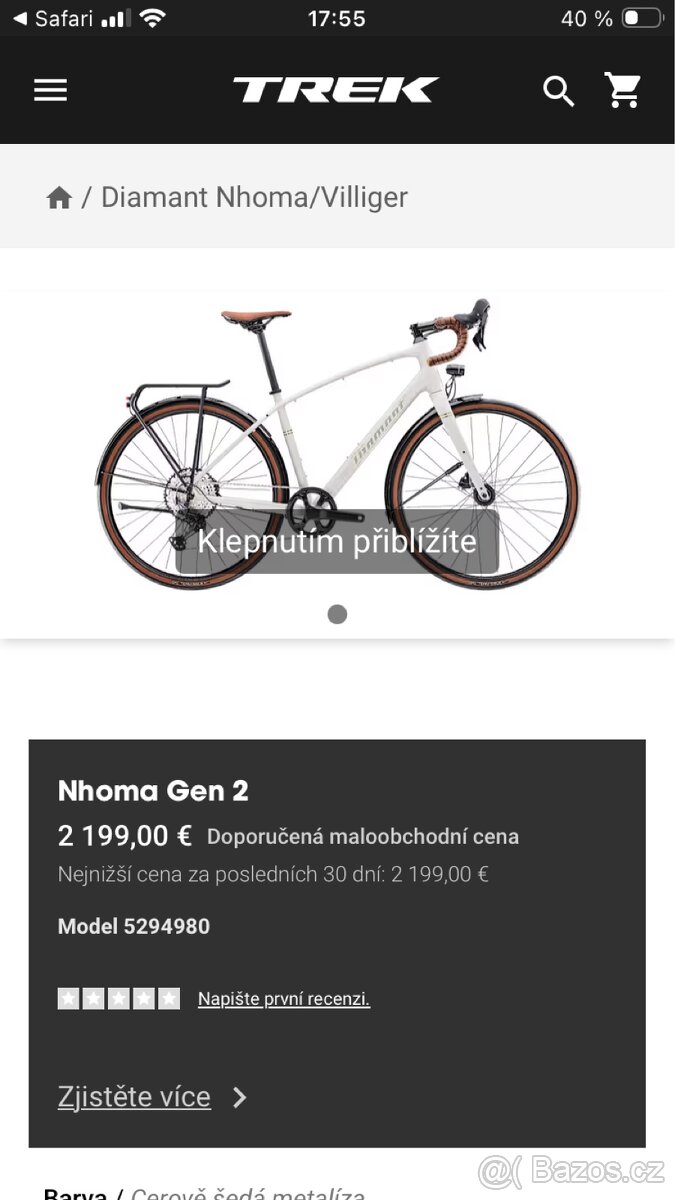Tap the time in the status bar
This screenshot has width=675, height=1200.
tap(337, 19)
